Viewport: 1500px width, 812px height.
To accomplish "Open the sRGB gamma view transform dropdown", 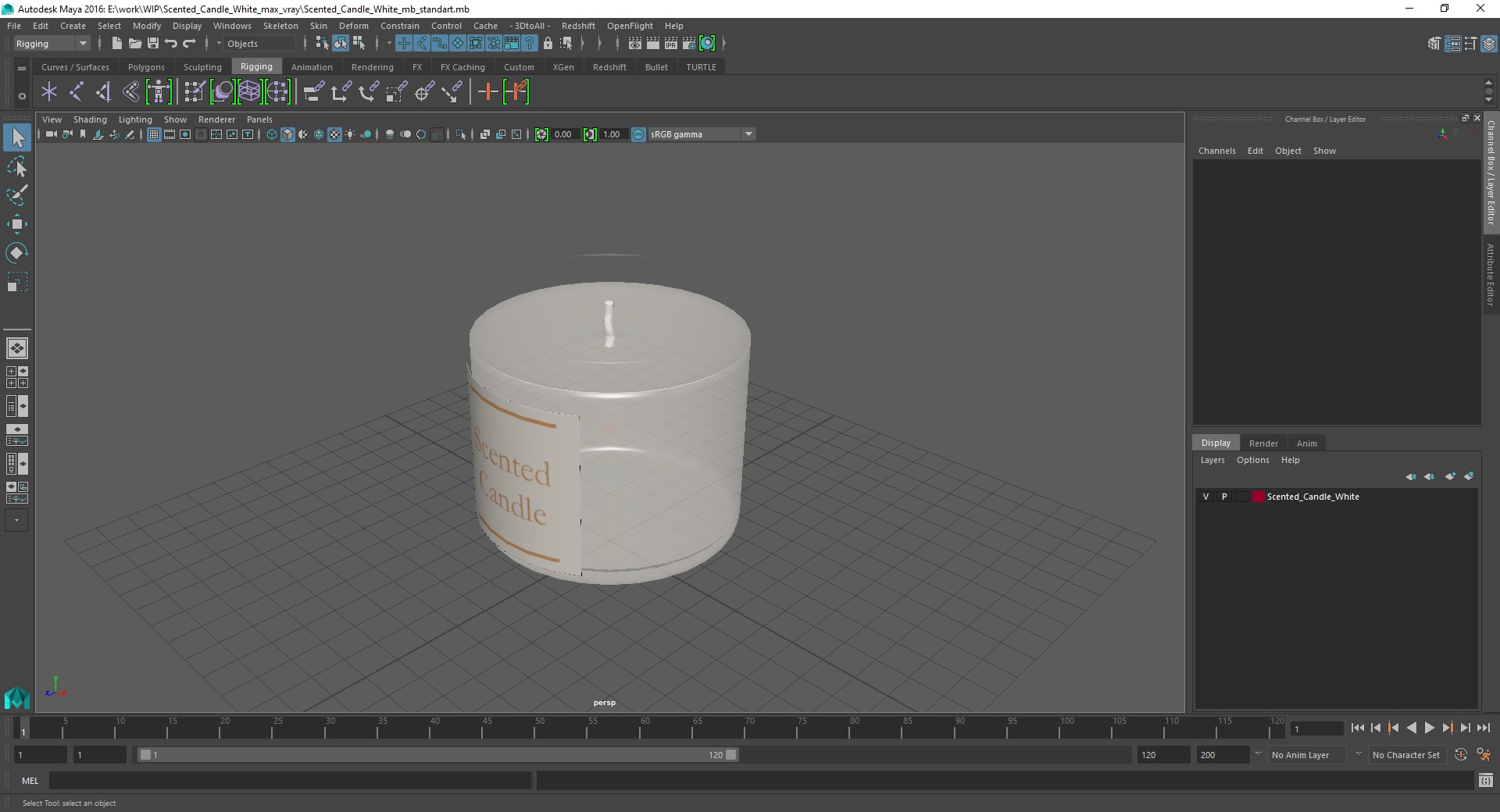I will pos(702,134).
